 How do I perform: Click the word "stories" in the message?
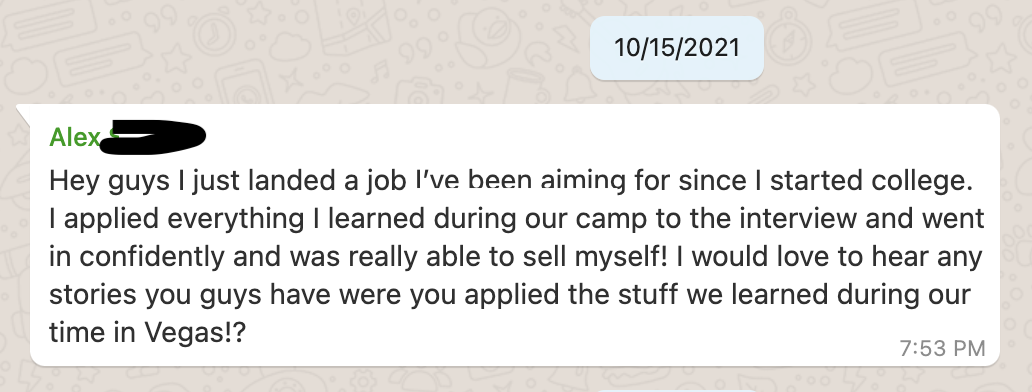pos(93,295)
